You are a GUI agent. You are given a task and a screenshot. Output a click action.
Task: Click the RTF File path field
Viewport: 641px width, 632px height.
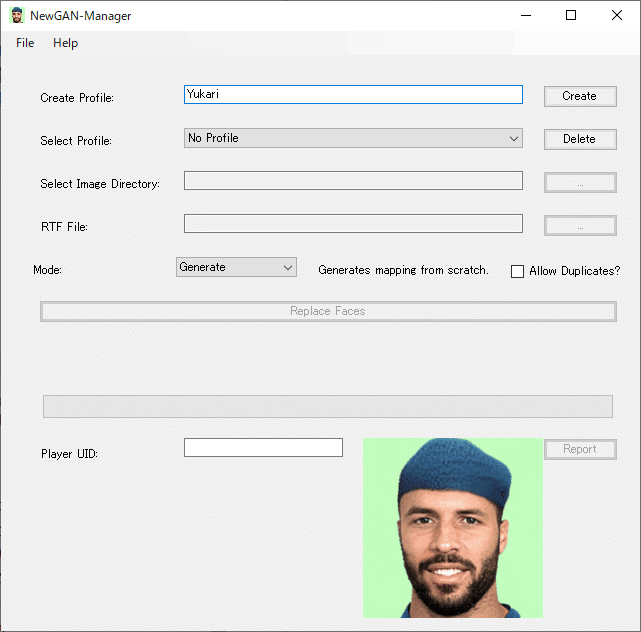(x=353, y=224)
